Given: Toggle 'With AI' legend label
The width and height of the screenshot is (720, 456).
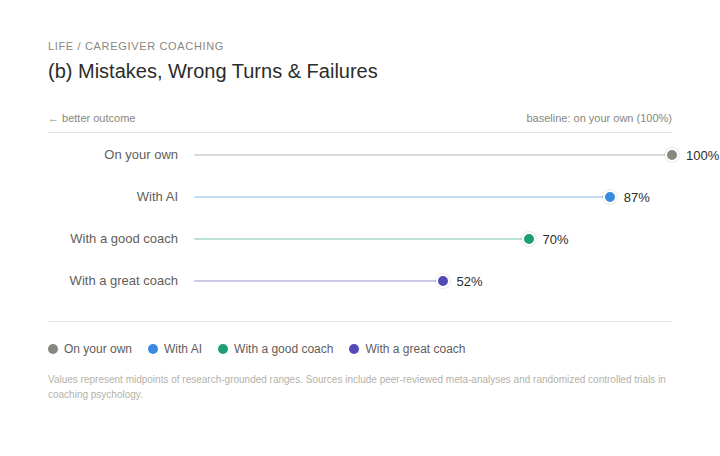Looking at the screenshot, I should tap(183, 349).
